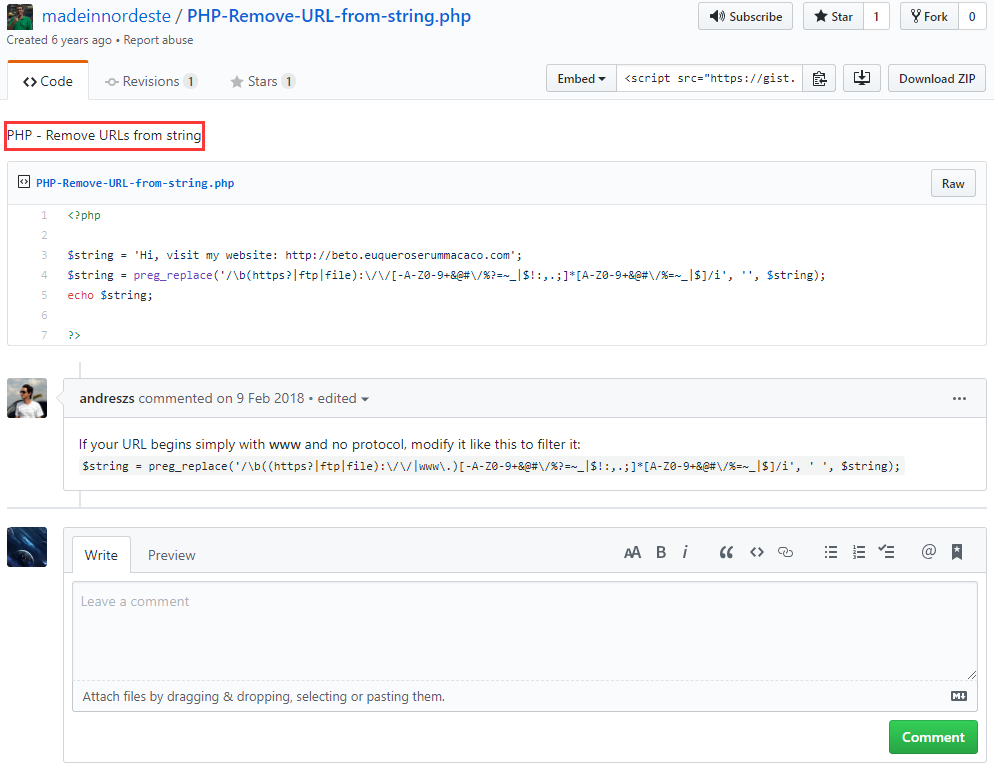View the Raw file

(953, 183)
